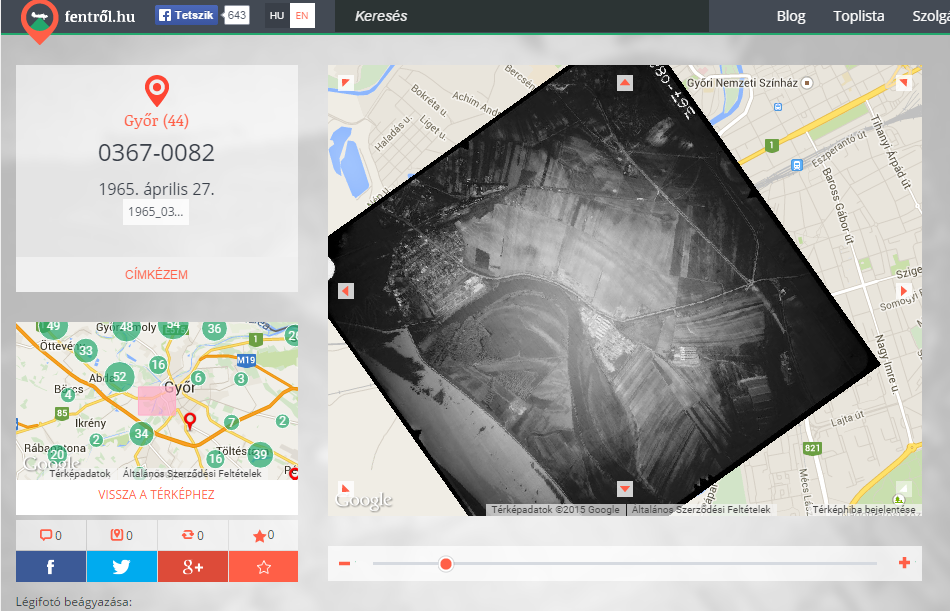The height and width of the screenshot is (611, 950).
Task: Click the upward navigation arrow on the map
Action: pos(625,83)
